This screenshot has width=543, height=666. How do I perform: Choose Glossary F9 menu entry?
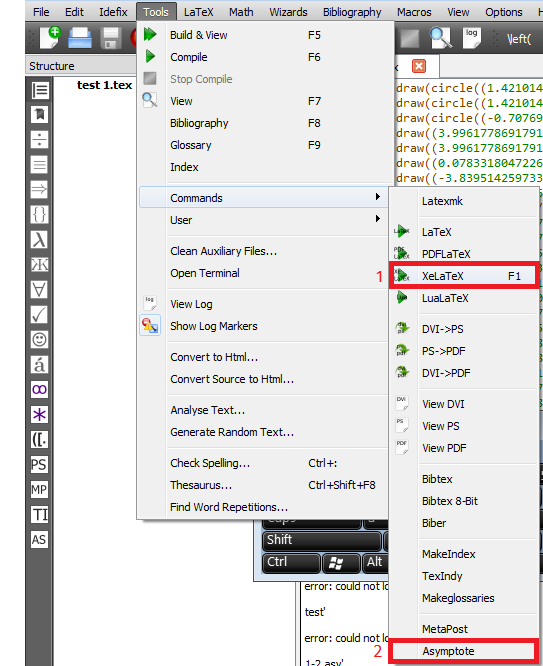point(263,145)
